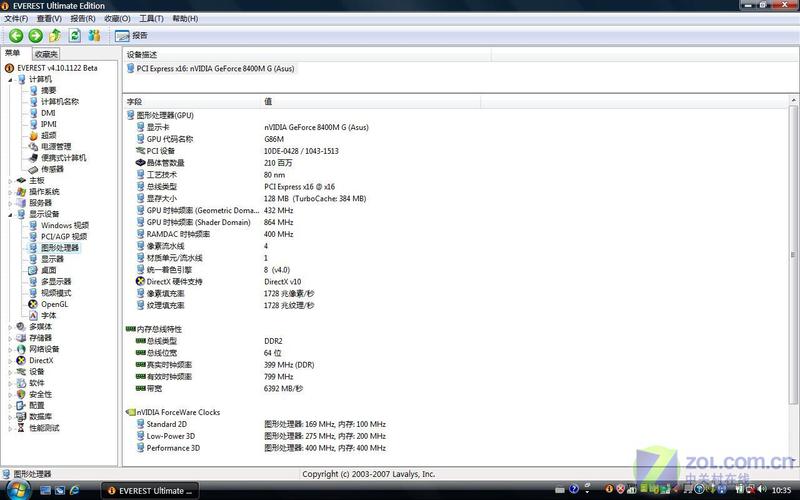Screen dimensions: 800x500
Task: Open the 工具(T) menu
Action: pos(152,18)
